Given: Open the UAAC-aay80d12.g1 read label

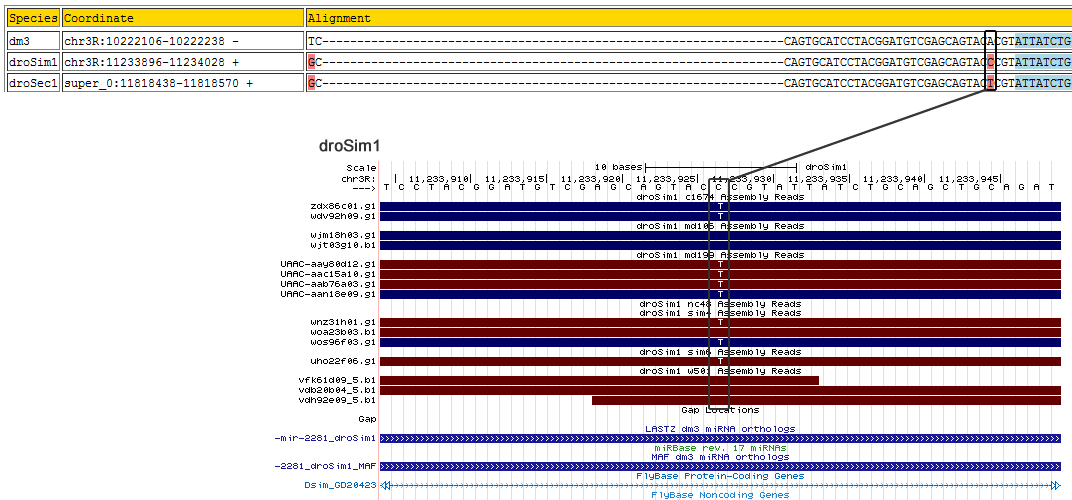Looking at the screenshot, I should pos(328,264).
